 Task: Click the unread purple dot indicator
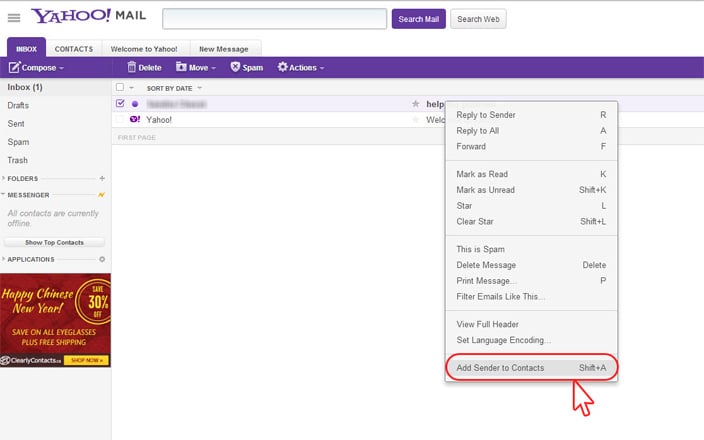(x=135, y=104)
